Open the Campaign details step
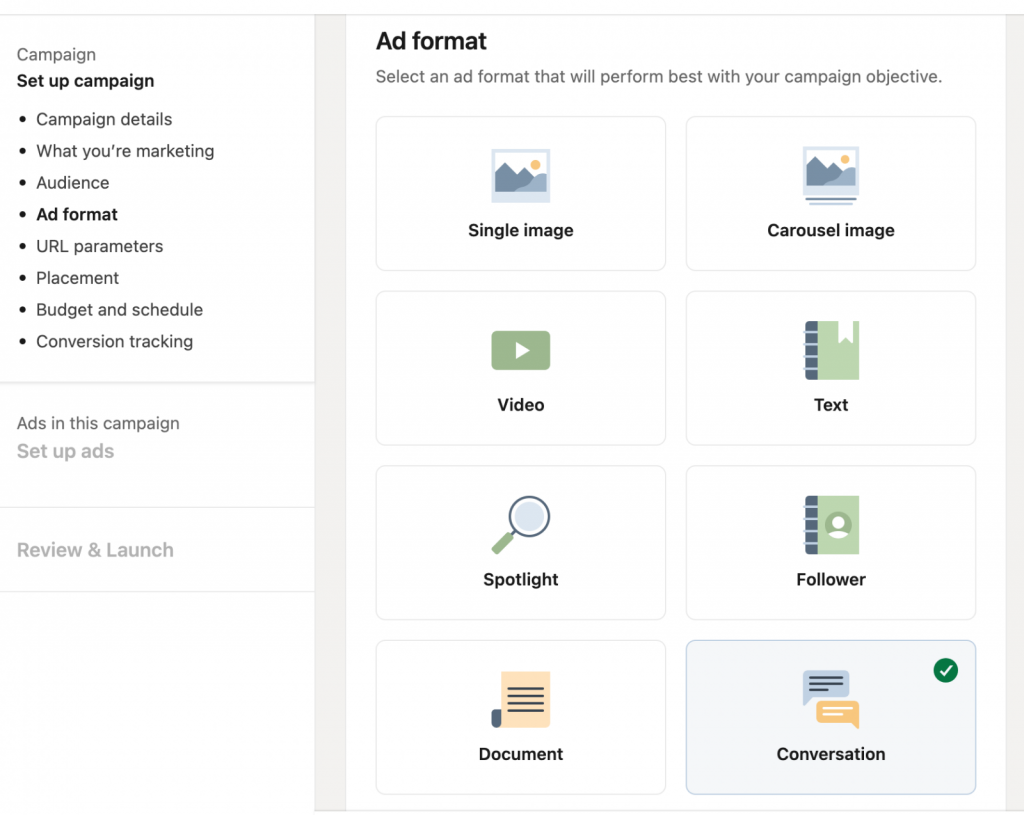 [x=104, y=119]
